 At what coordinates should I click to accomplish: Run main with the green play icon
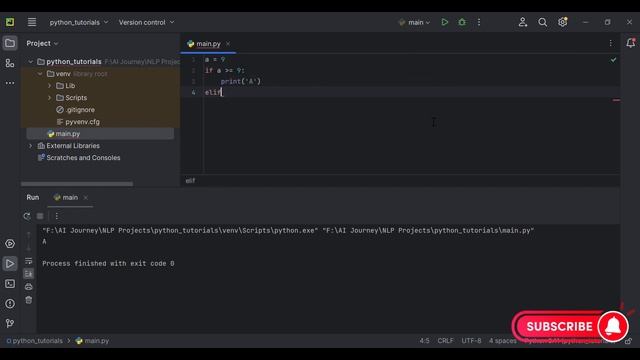pyautogui.click(x=444, y=22)
